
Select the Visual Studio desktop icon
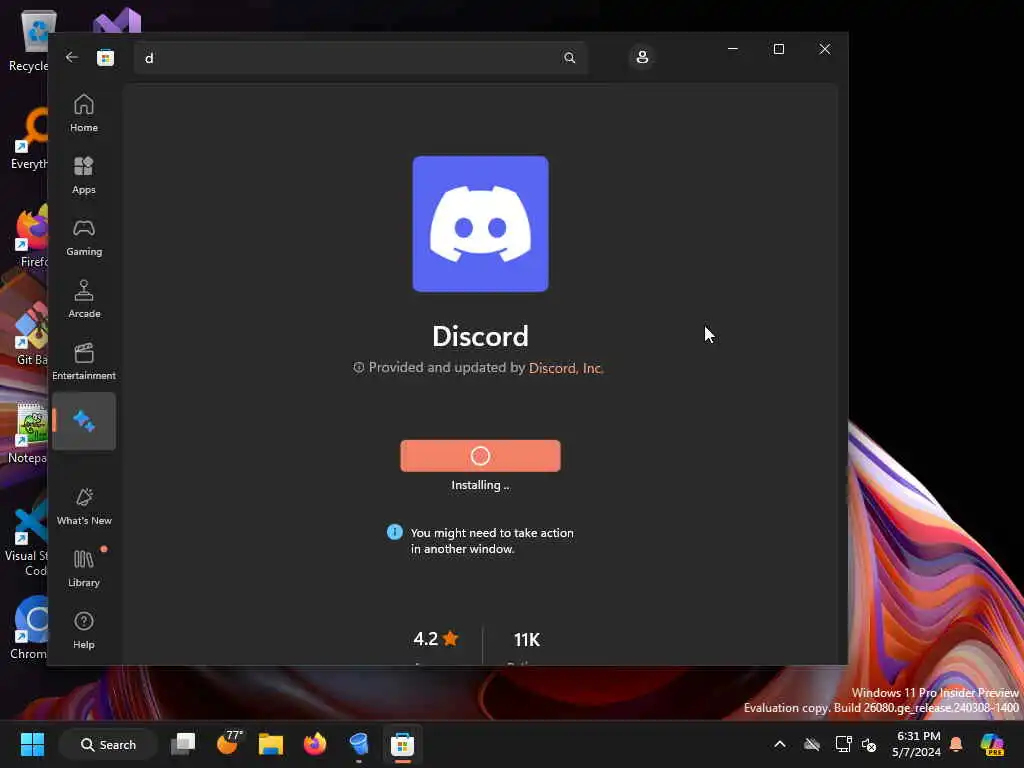116,21
